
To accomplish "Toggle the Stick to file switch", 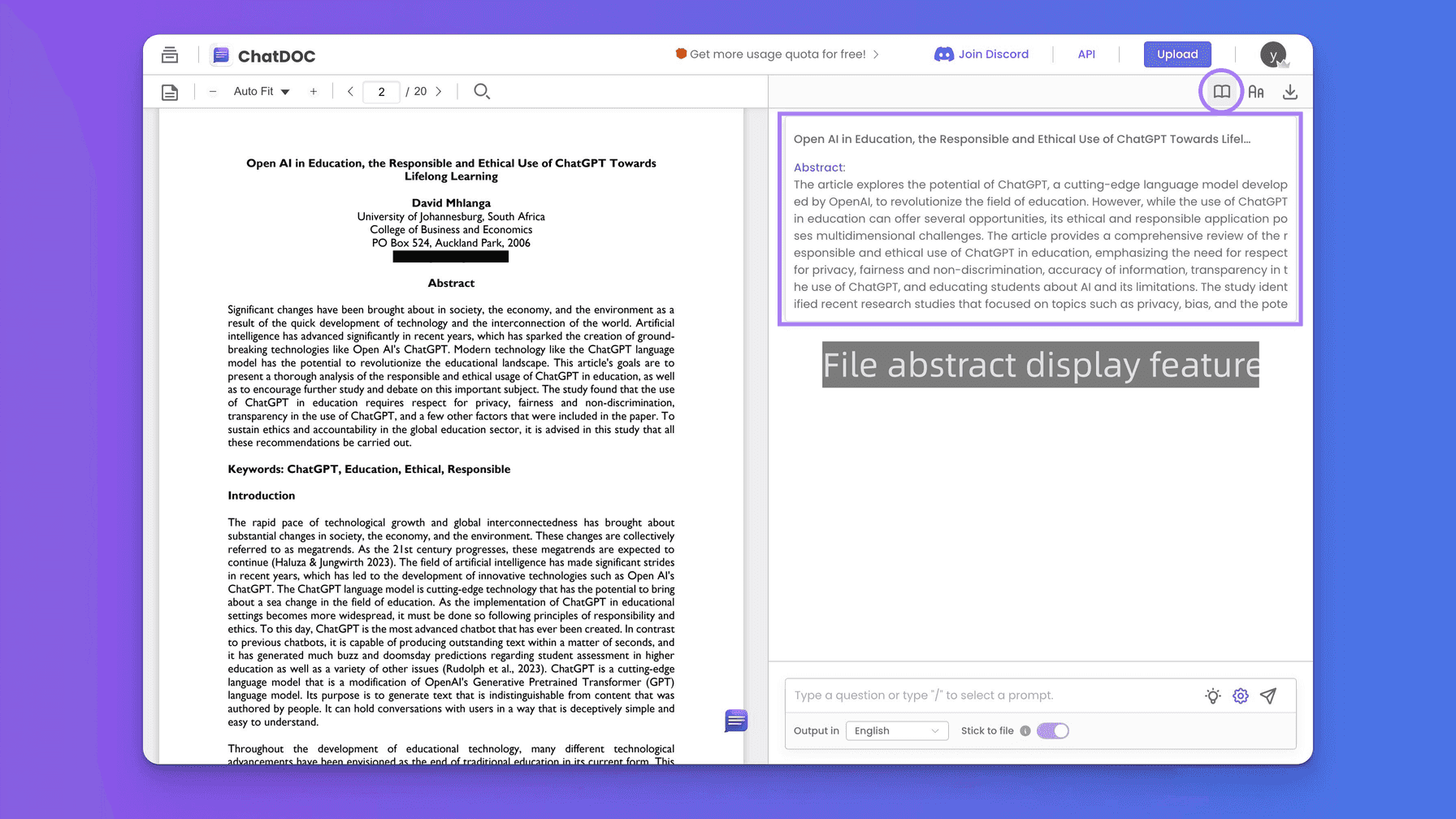I will (1052, 730).
